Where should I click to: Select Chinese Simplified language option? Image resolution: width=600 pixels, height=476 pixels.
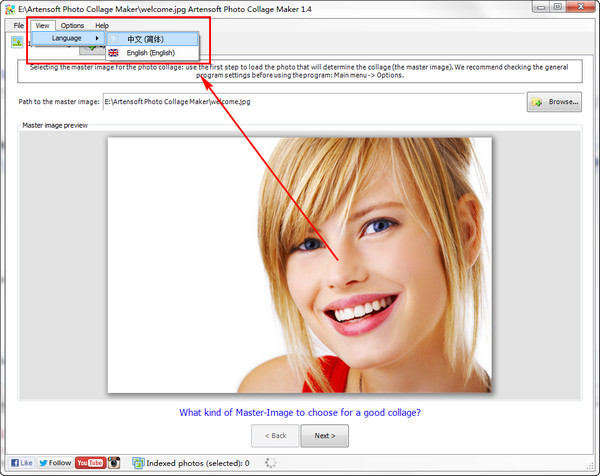tap(152, 39)
